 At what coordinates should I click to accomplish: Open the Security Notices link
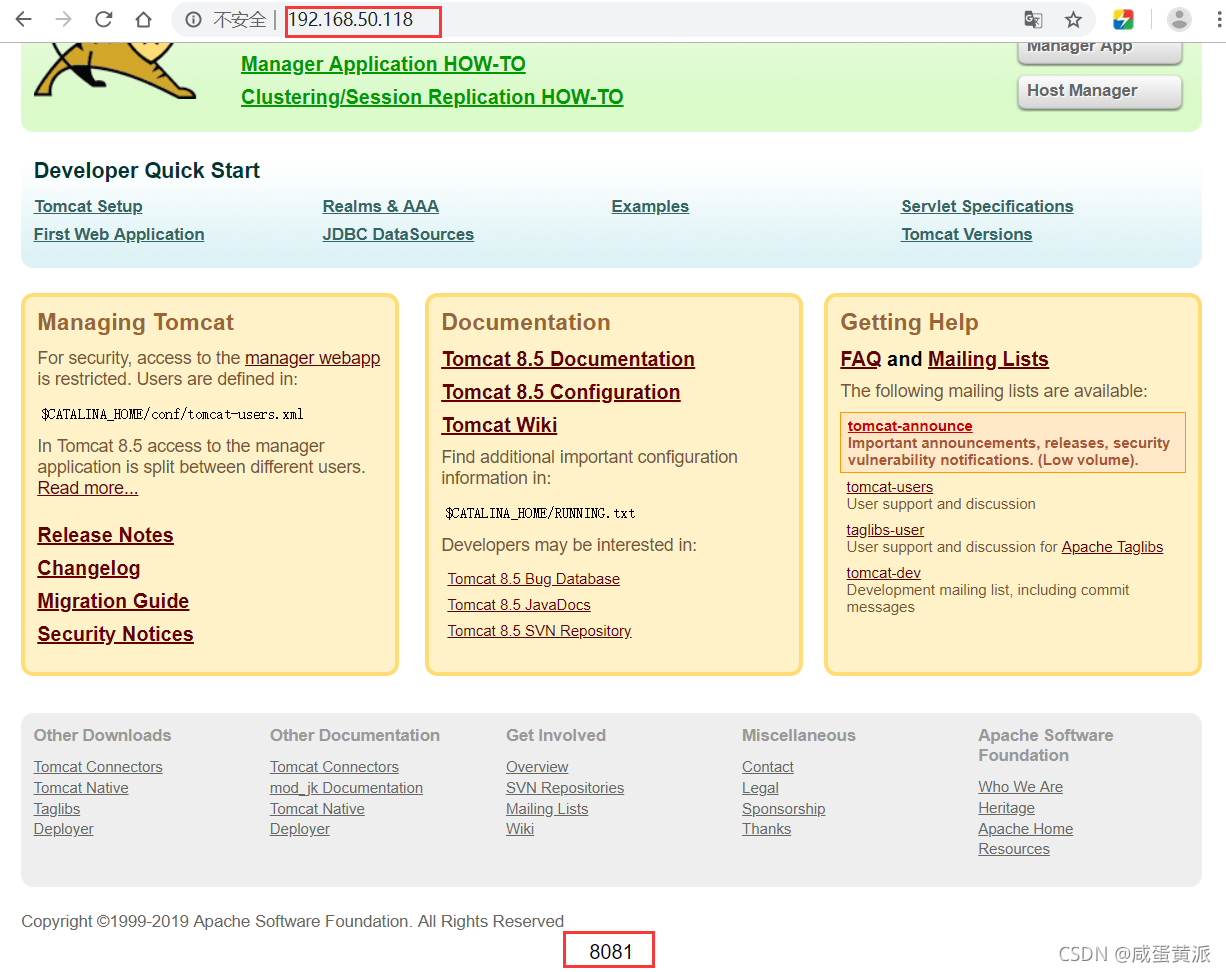pos(115,634)
